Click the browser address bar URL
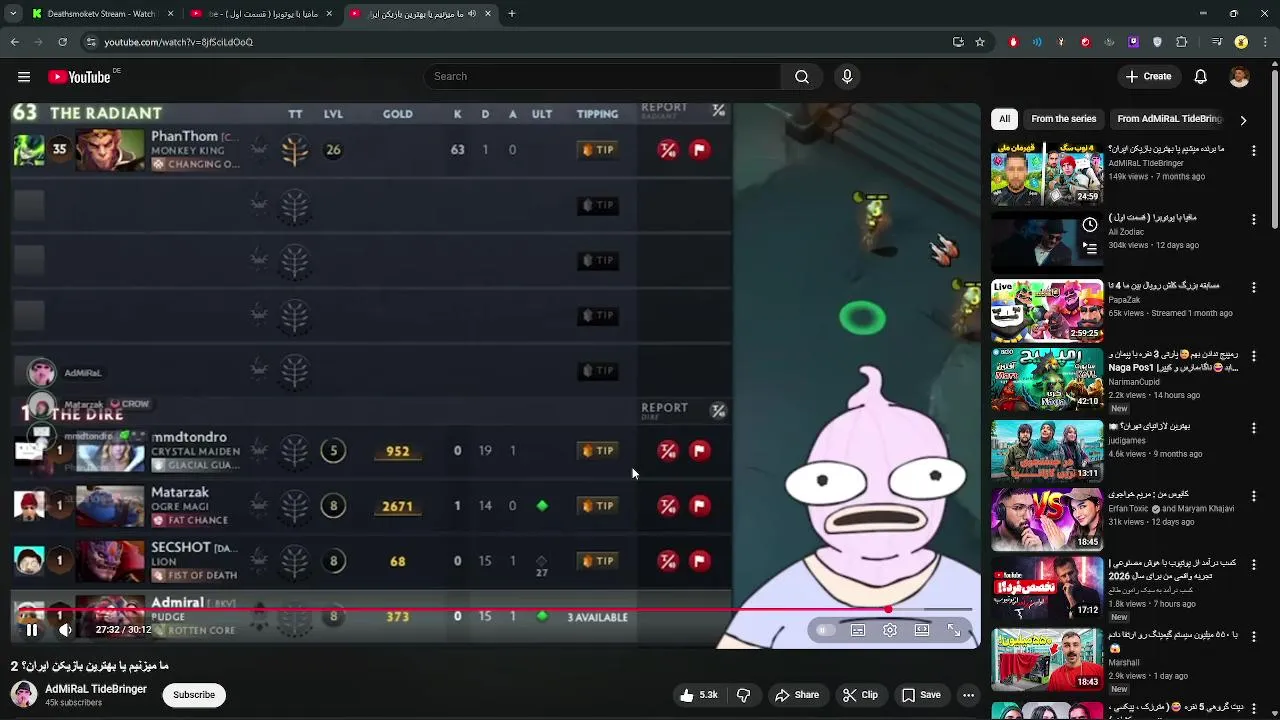Viewport: 1280px width, 720px height. coord(178,42)
